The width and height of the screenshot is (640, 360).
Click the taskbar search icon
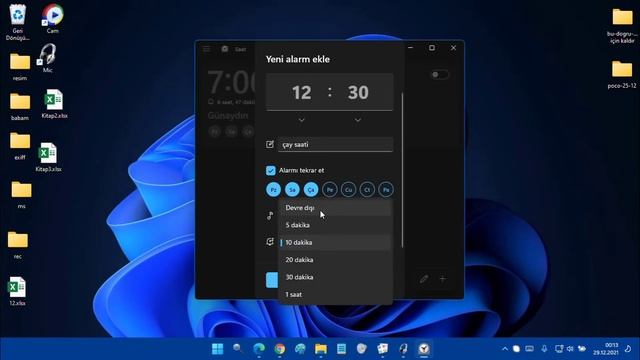point(238,349)
